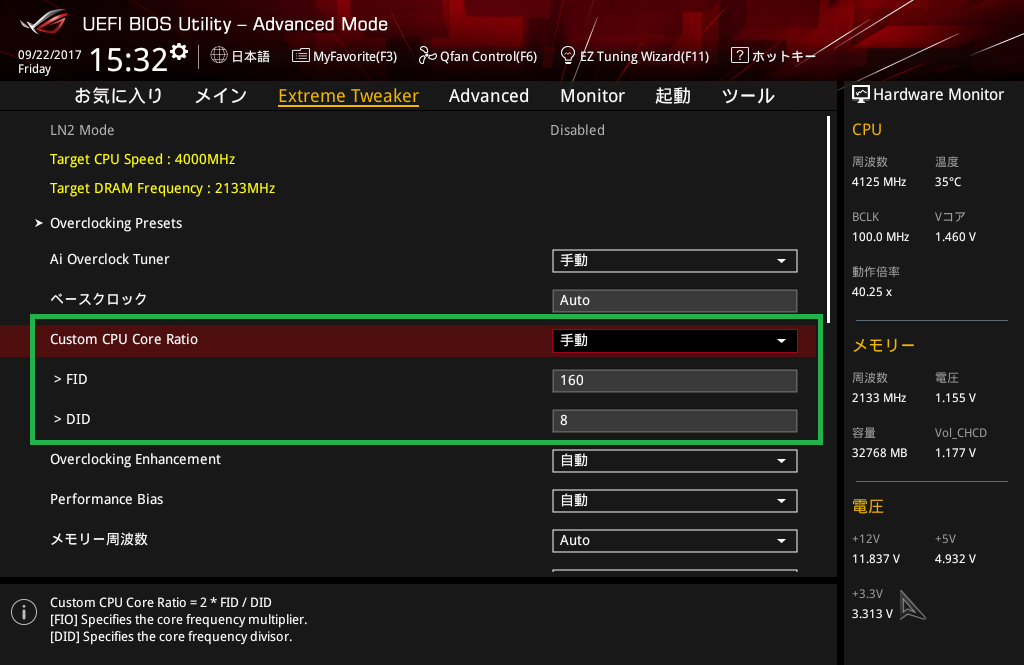The image size is (1024, 665).
Task: Expand the Overclocking Presets submenu
Action: pos(116,223)
